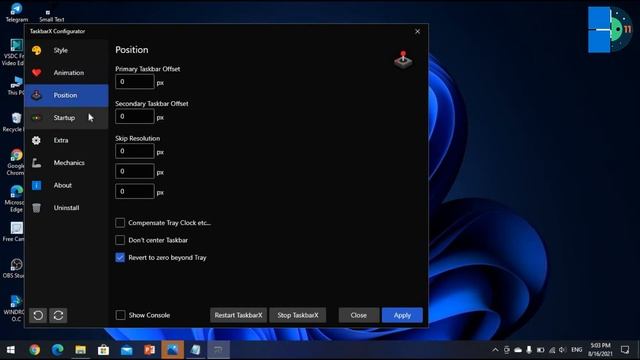Click the Style palette icon

tap(37, 50)
